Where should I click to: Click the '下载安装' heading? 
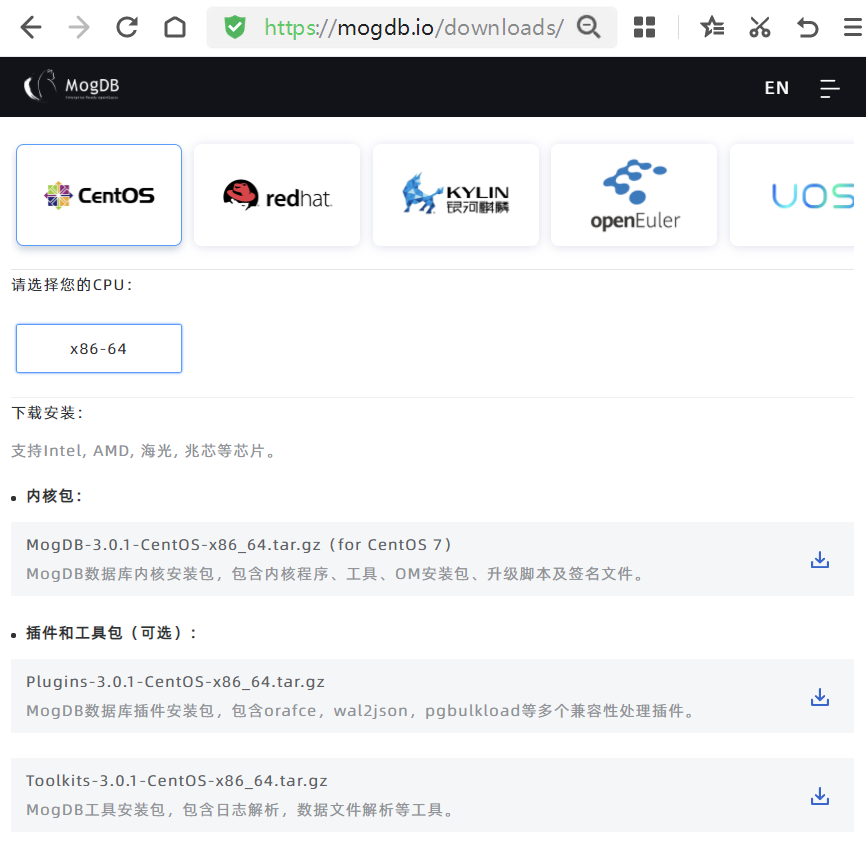(x=47, y=413)
